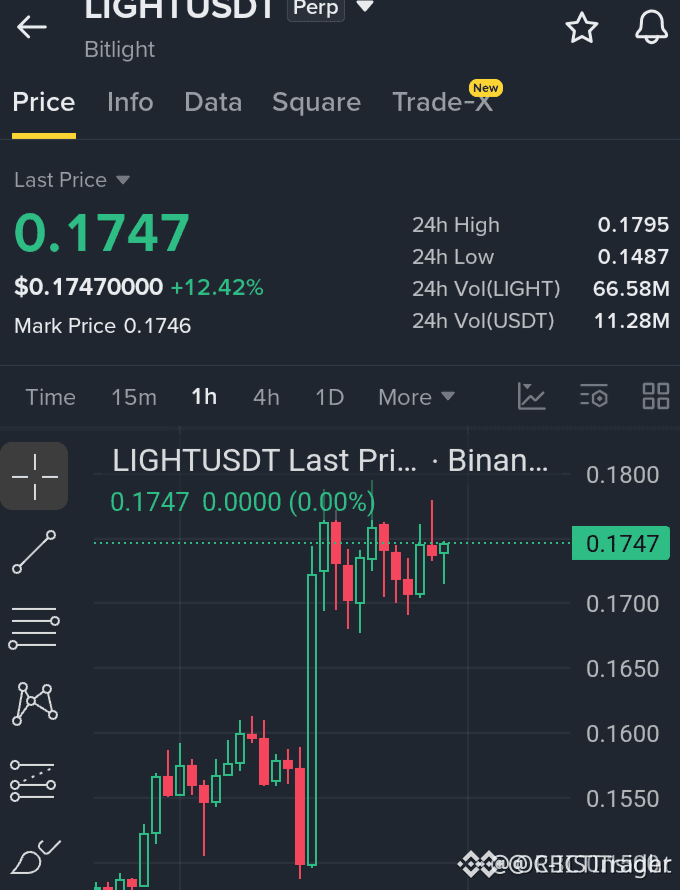
Task: Click the Bitlight subtitle
Action: 120,49
